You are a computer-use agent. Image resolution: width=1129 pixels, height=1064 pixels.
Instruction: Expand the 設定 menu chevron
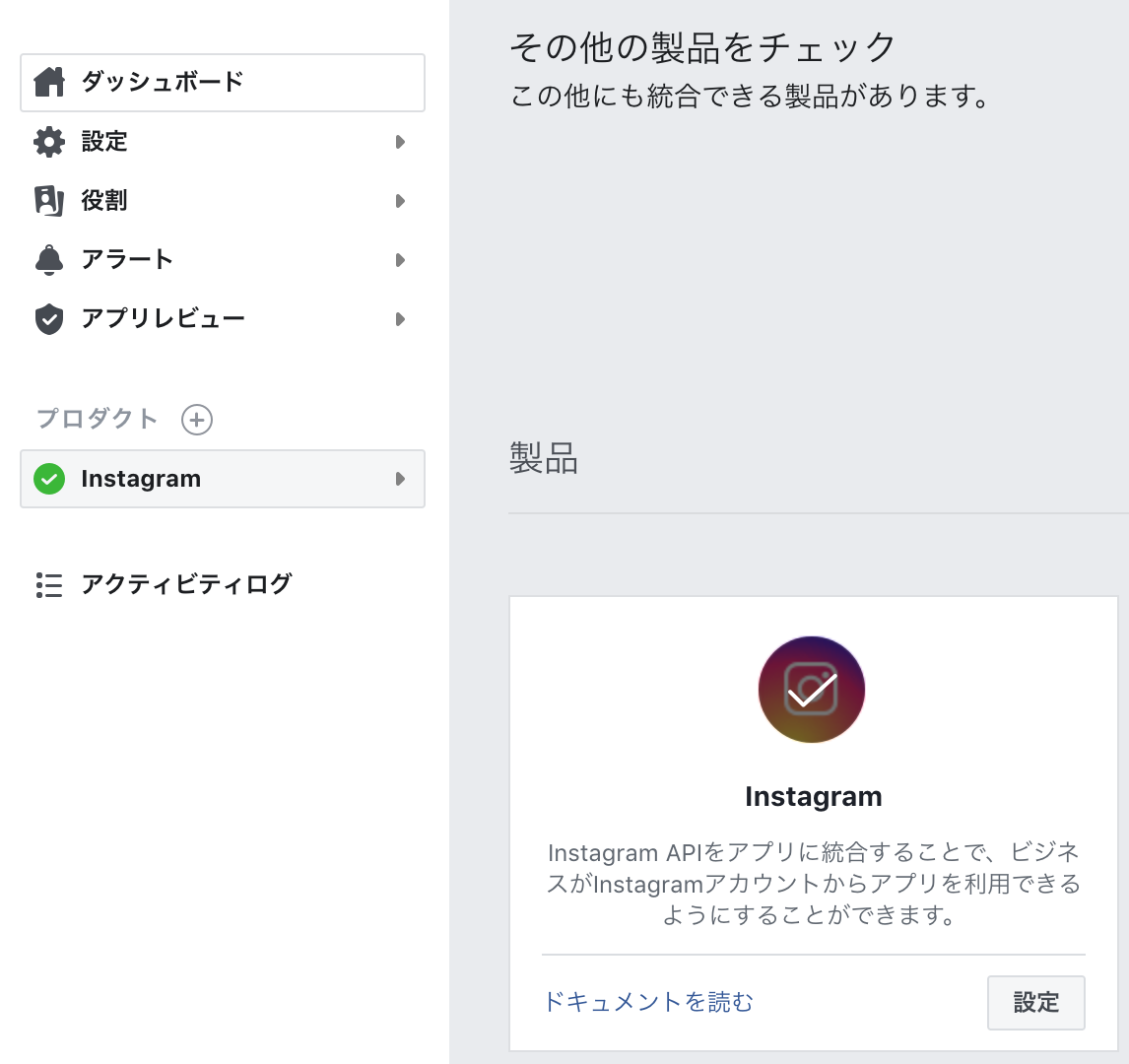[400, 141]
